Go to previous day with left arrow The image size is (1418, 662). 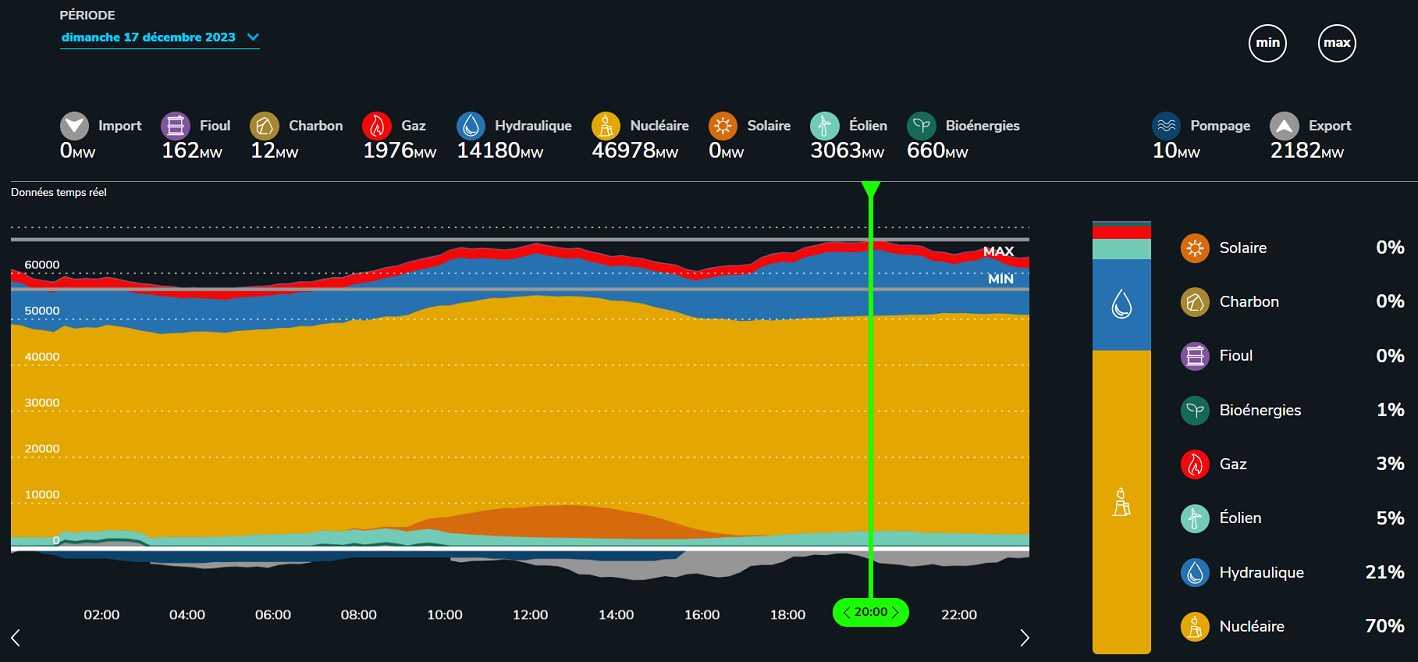15,637
